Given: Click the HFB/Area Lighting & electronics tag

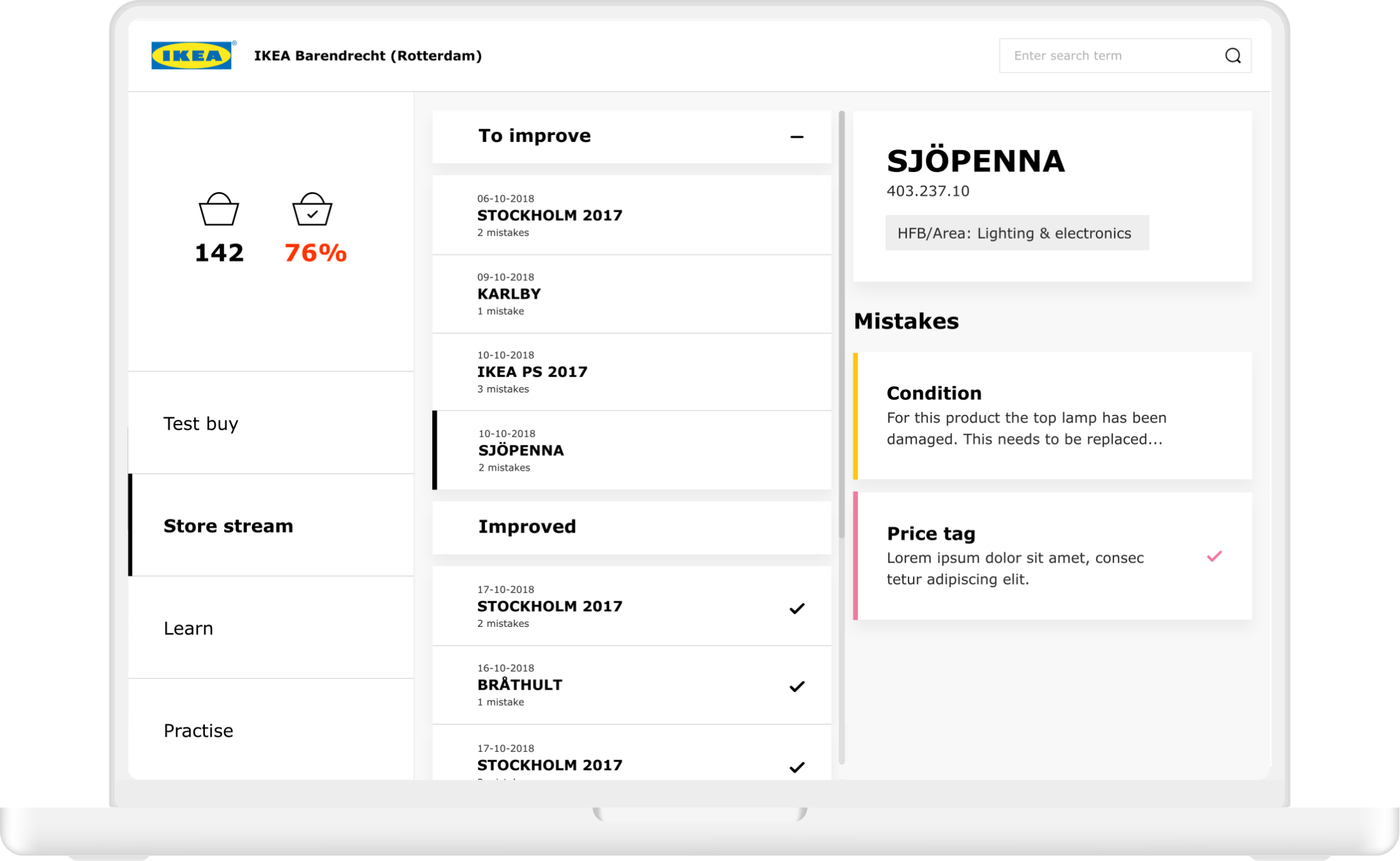Looking at the screenshot, I should 1017,233.
